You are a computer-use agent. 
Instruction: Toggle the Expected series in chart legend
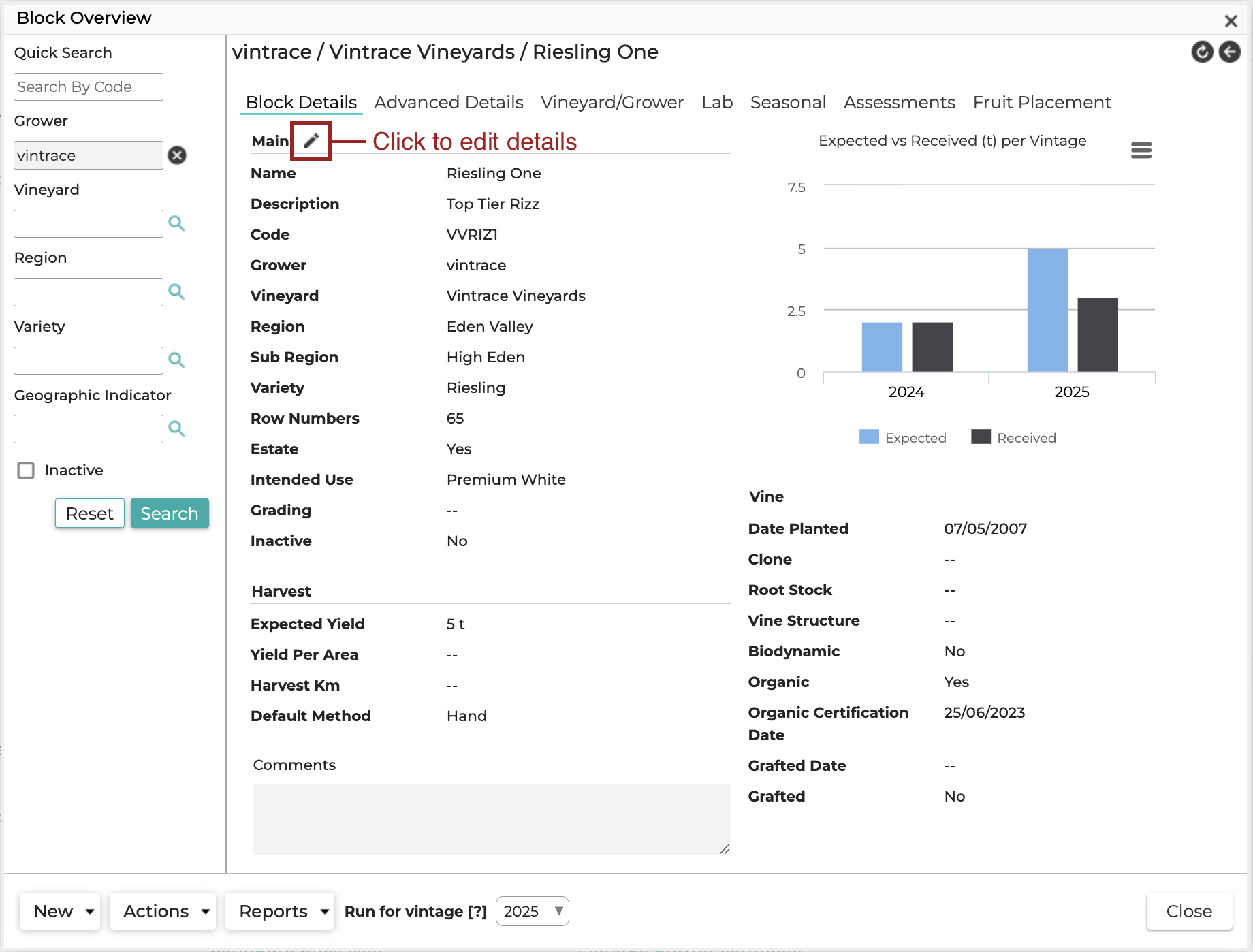click(903, 437)
